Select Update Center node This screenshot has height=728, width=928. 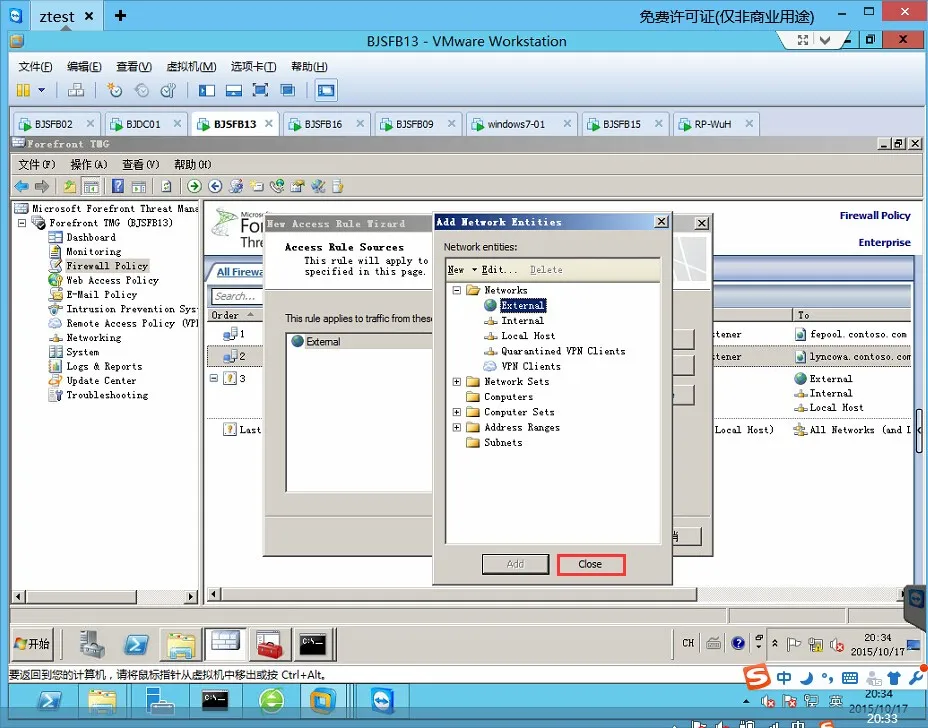point(101,381)
